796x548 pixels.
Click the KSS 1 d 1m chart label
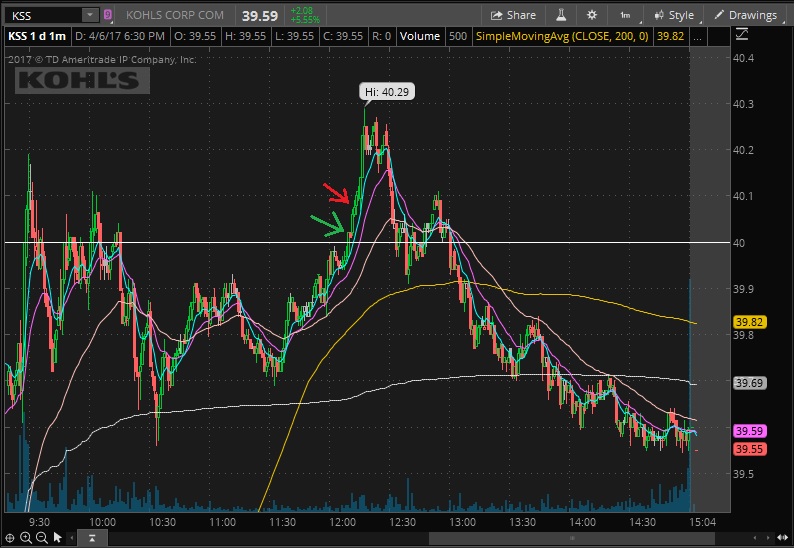[37, 37]
